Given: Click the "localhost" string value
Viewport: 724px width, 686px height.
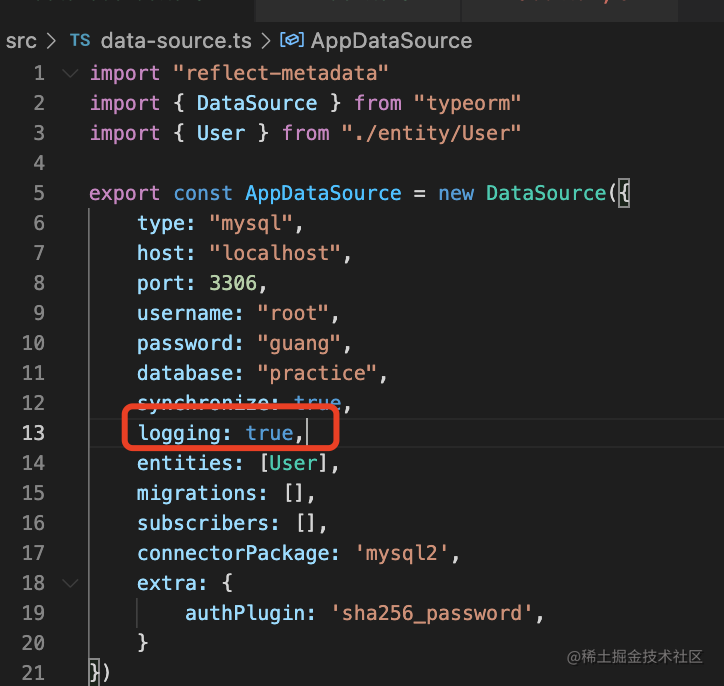Looking at the screenshot, I should (275, 253).
